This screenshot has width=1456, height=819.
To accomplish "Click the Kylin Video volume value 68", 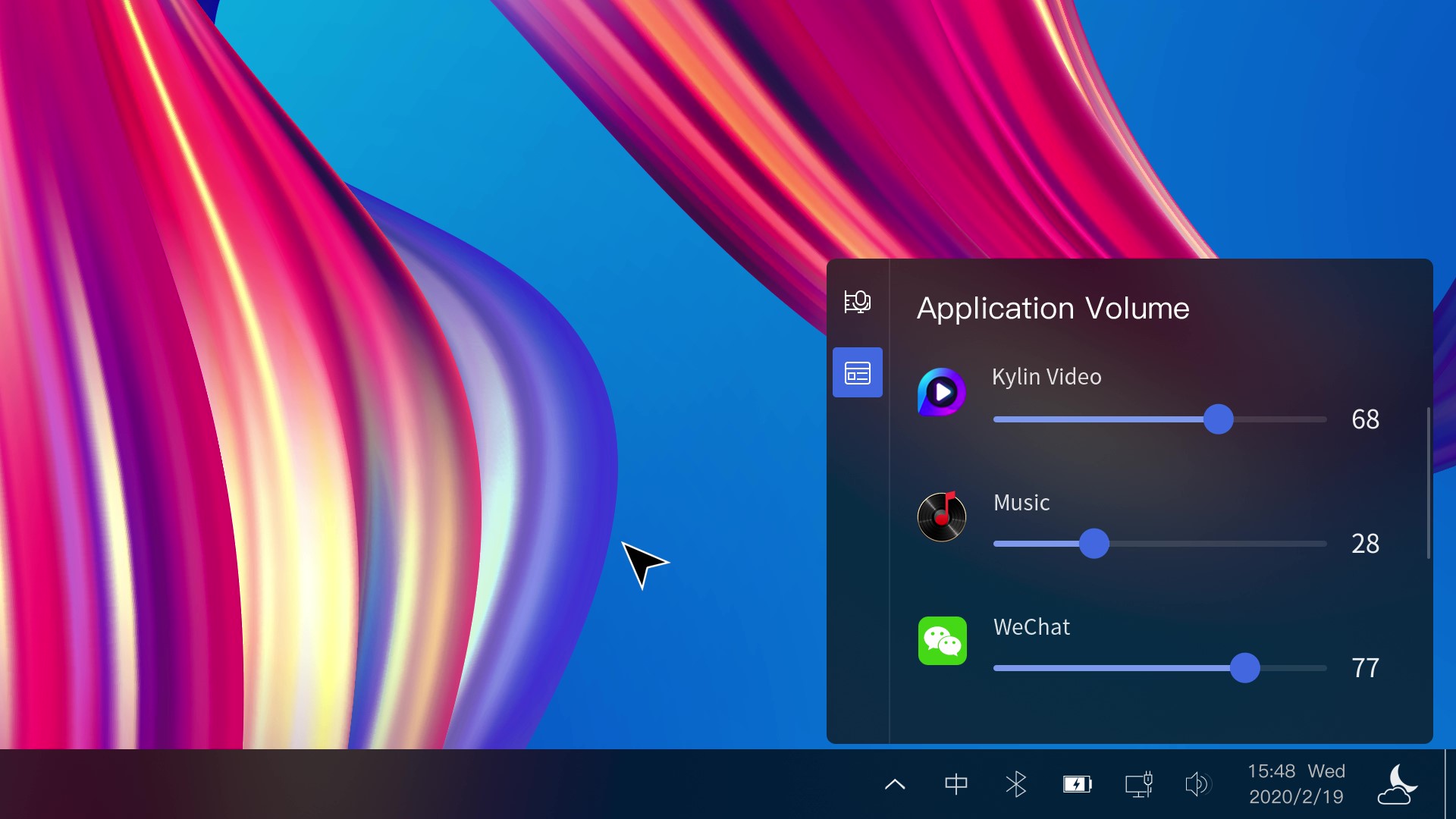I will tap(1365, 419).
